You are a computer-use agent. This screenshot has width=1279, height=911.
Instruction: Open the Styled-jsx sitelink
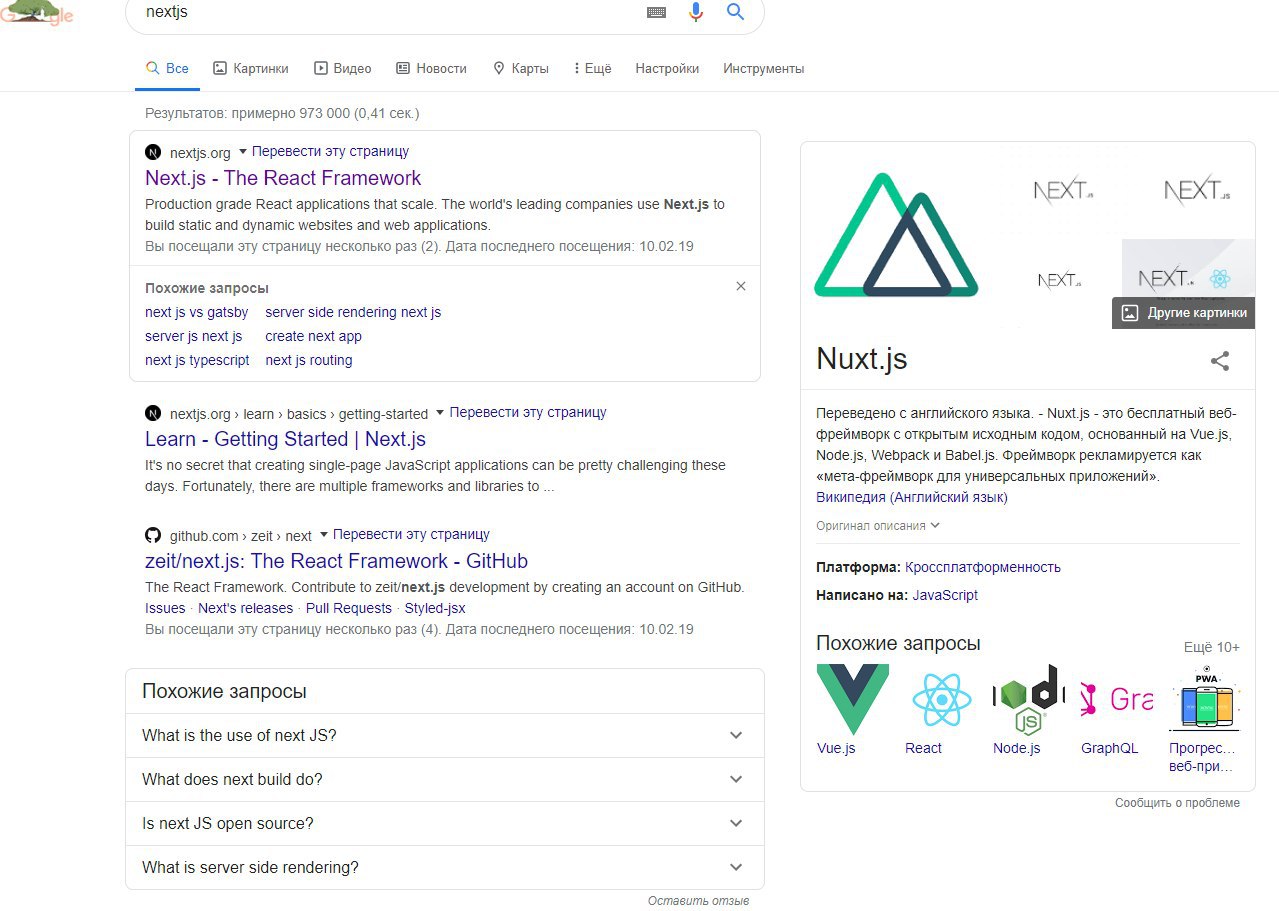pyautogui.click(x=435, y=608)
